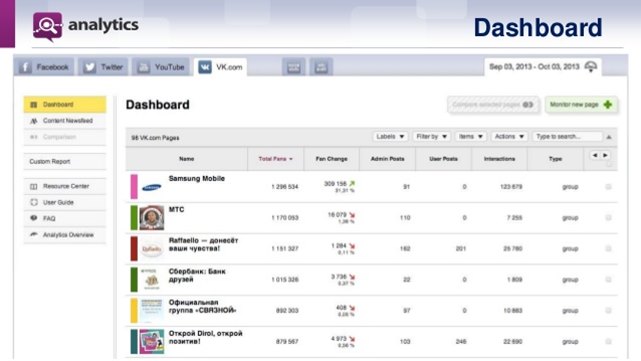Click the date range picker icon

click(591, 66)
